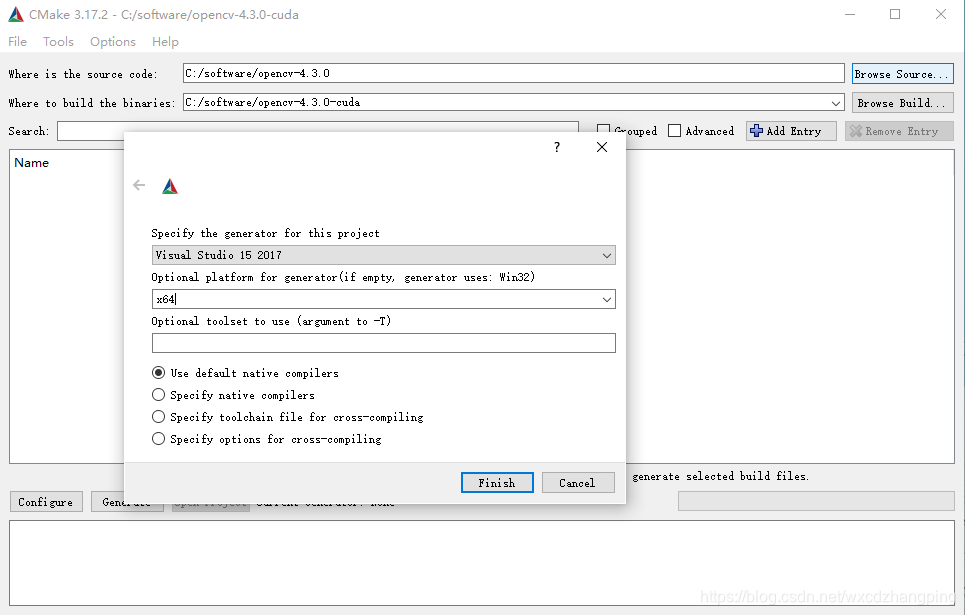Close the generator dialog with X
965x615 pixels.
(602, 147)
